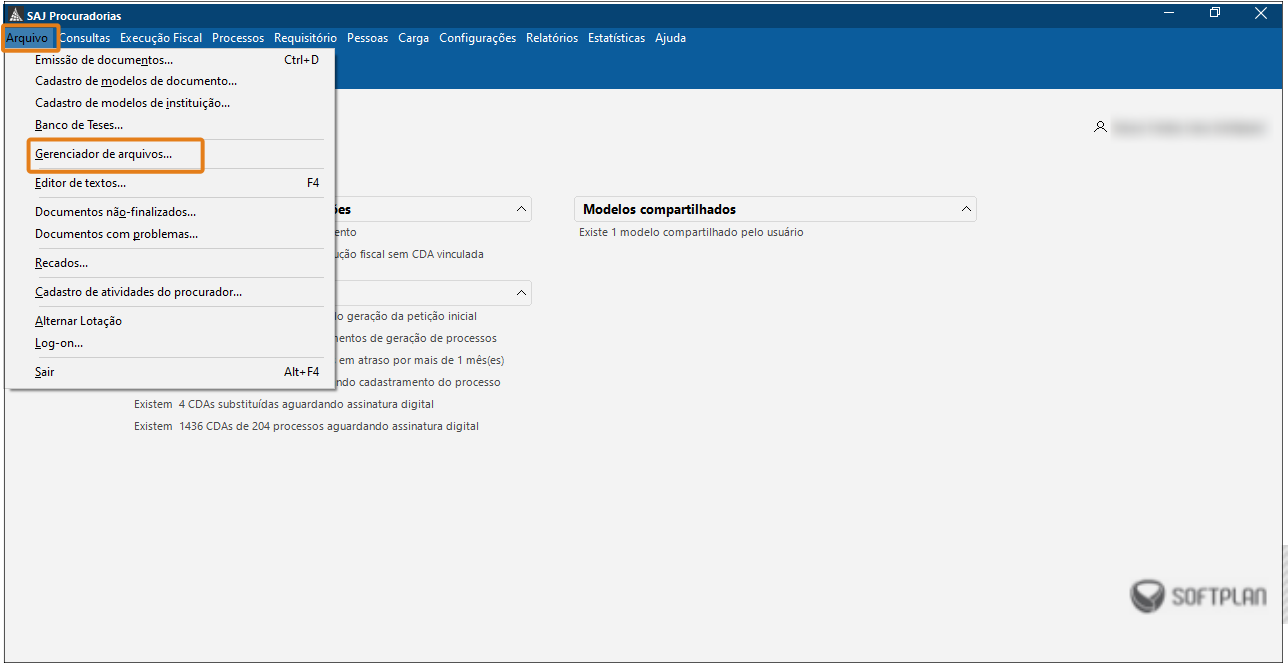Click the shared model notice link

click(691, 232)
